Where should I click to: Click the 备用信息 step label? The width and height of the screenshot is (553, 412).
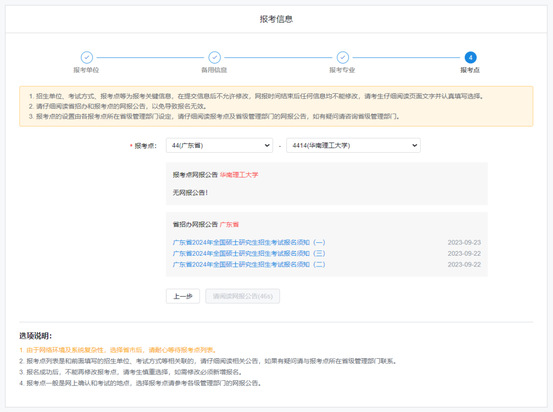click(x=214, y=70)
